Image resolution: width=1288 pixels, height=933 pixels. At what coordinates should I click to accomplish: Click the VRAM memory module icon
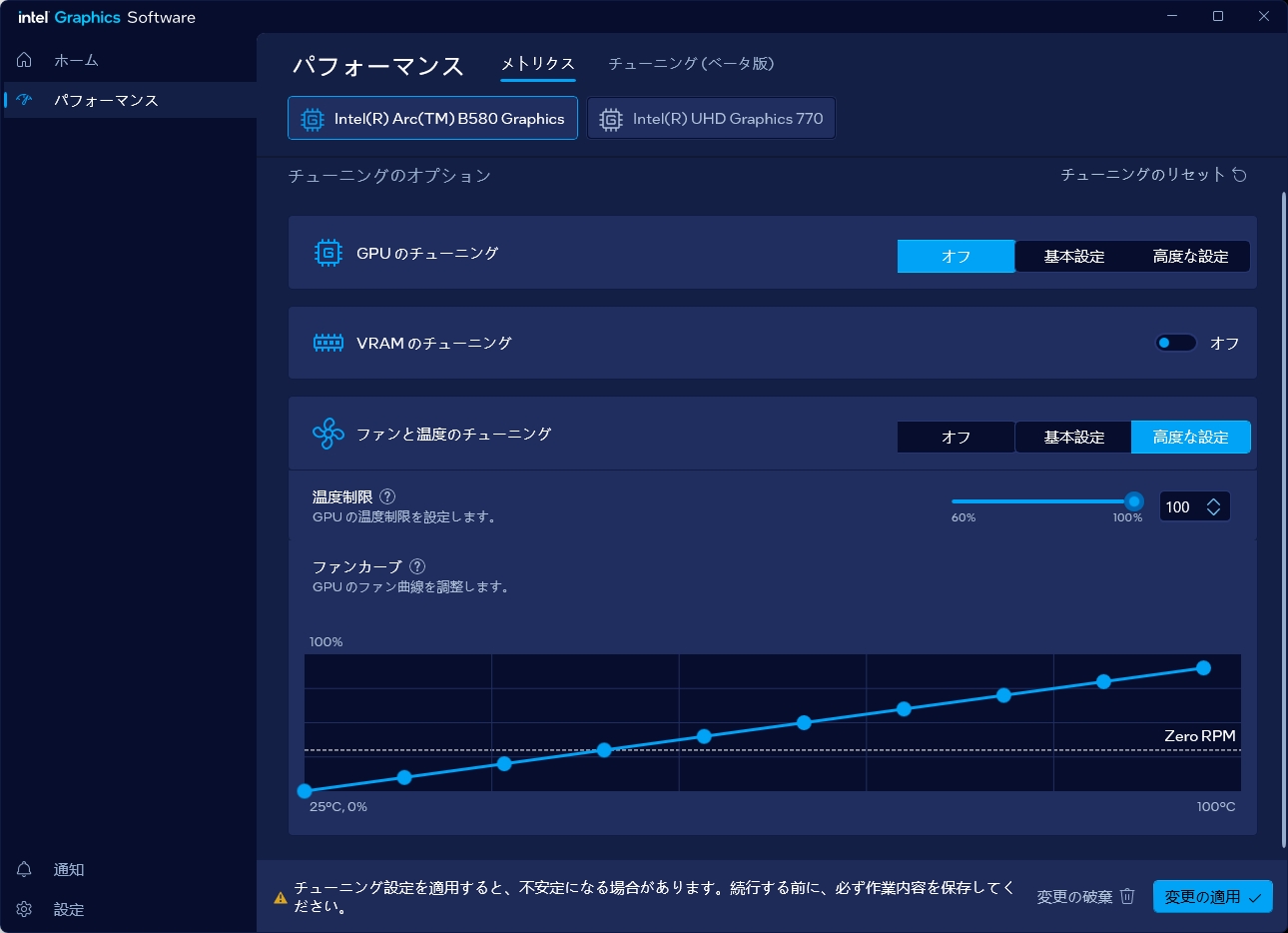[x=328, y=343]
